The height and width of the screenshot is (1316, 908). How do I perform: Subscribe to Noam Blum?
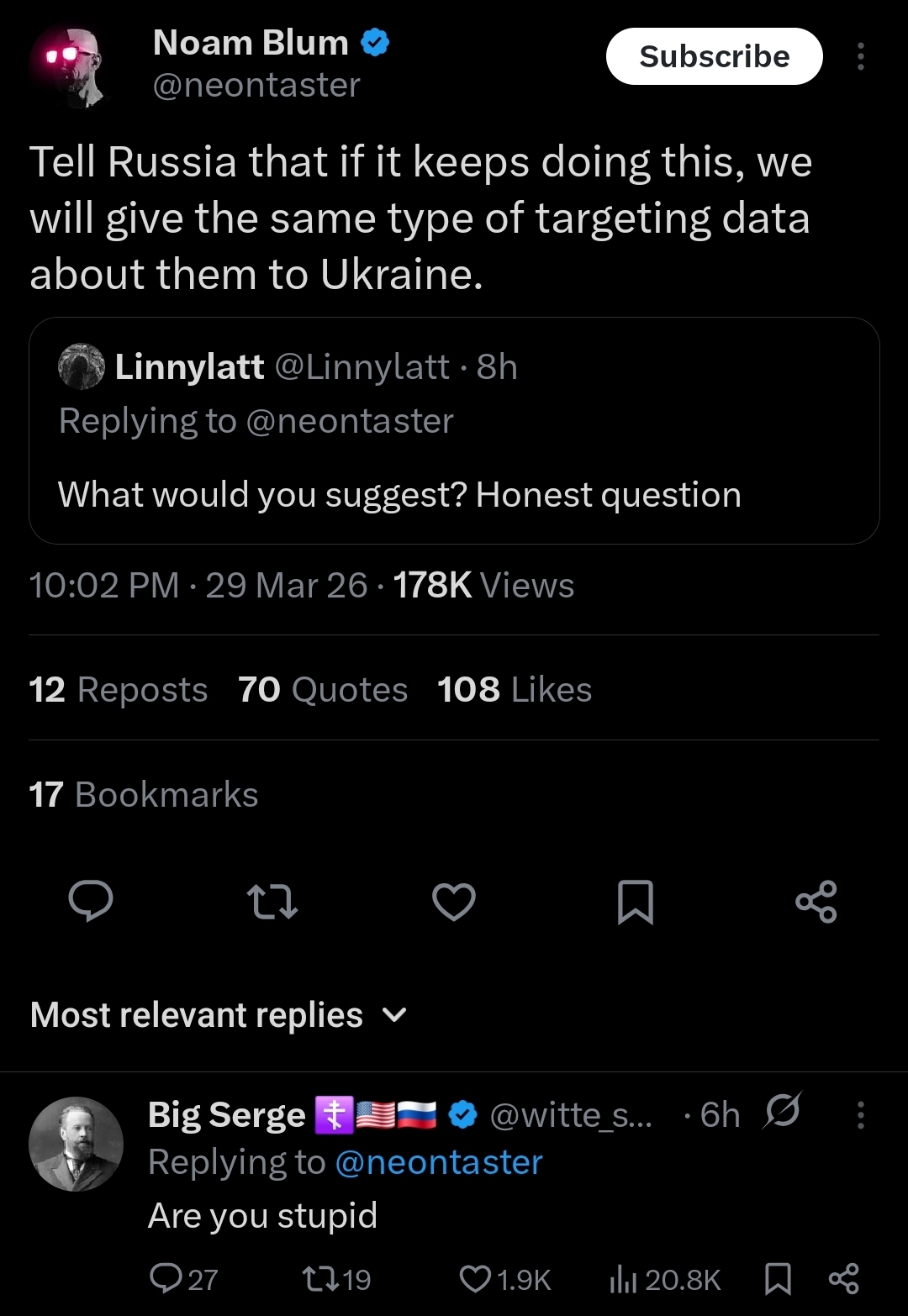[714, 56]
